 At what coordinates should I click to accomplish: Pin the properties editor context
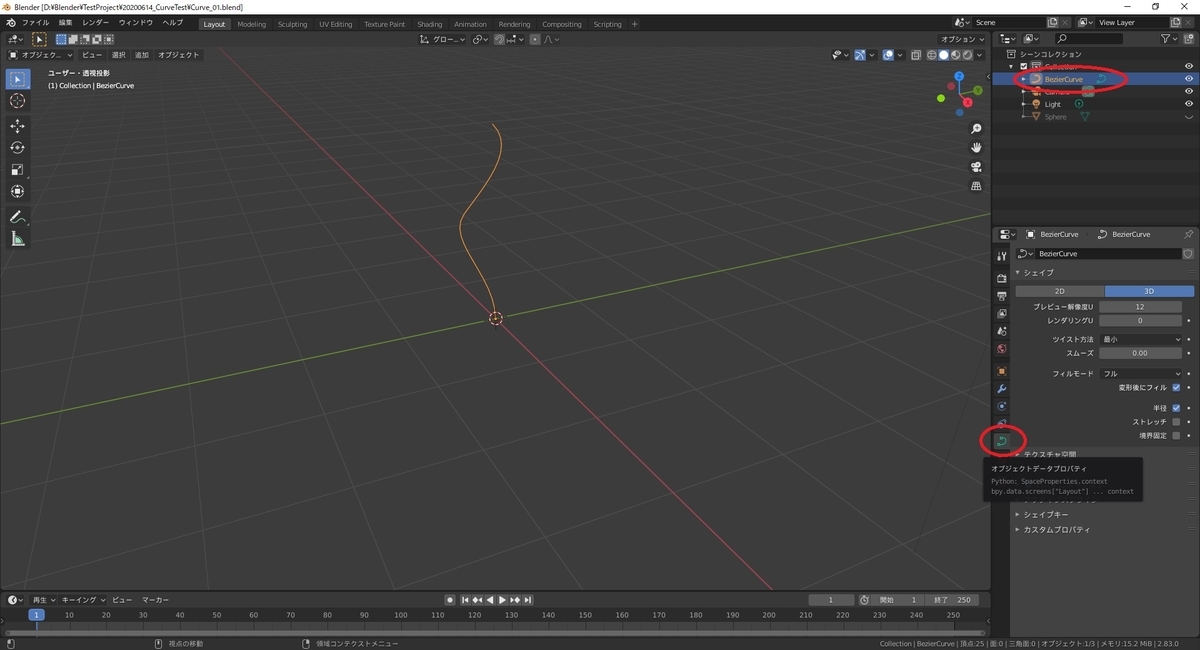(1188, 234)
